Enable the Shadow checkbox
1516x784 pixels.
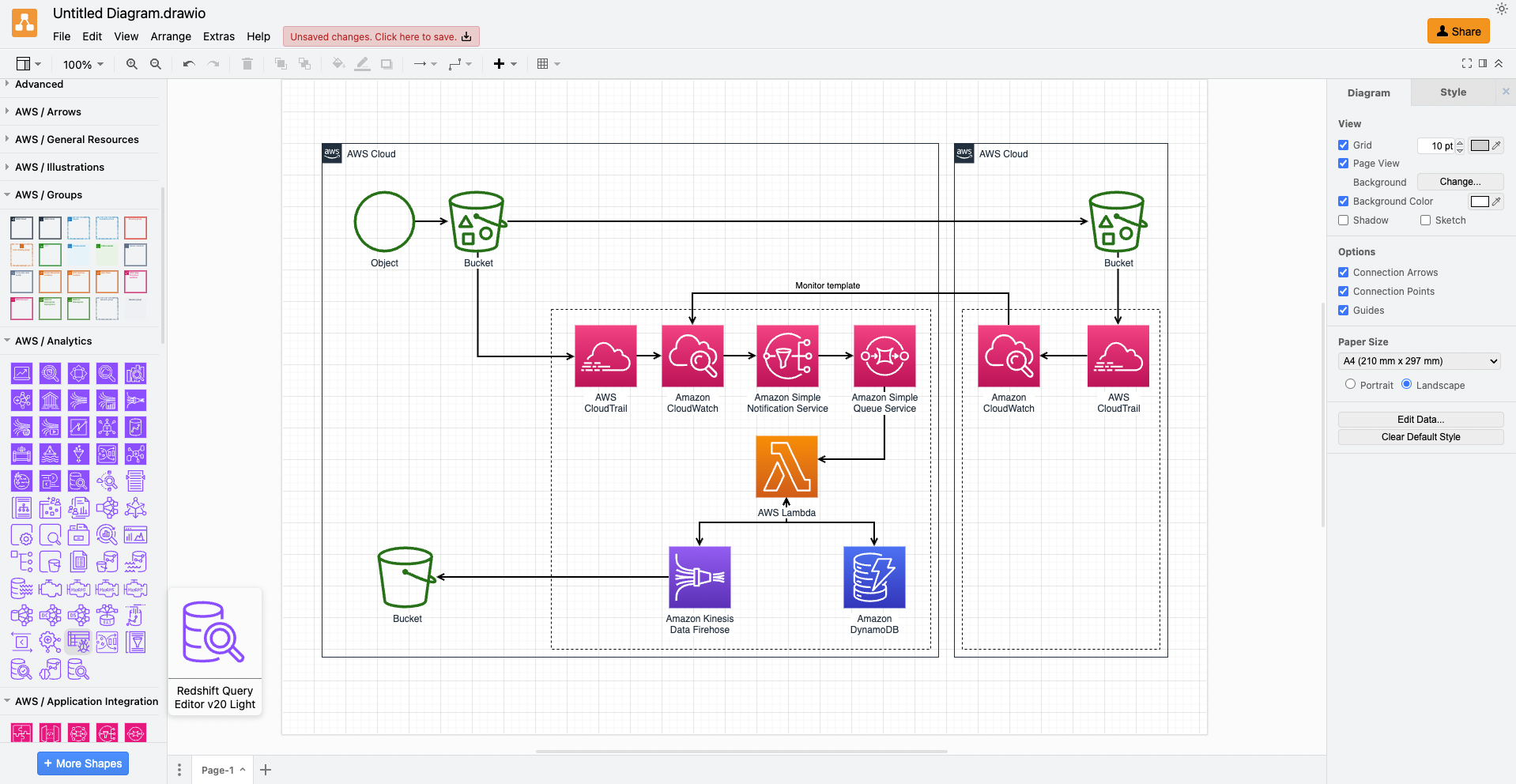pyautogui.click(x=1343, y=220)
